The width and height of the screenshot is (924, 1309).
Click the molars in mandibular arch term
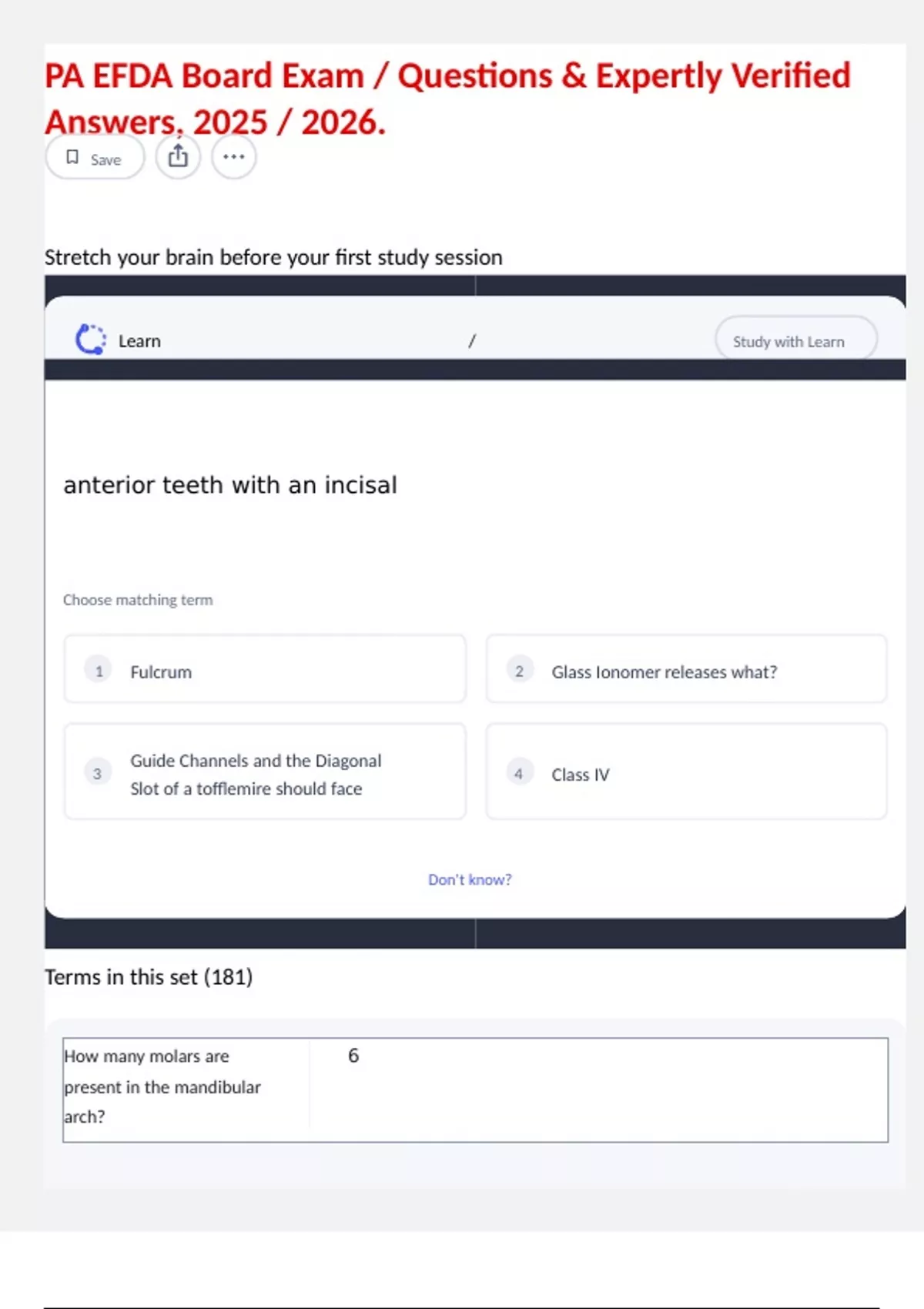[162, 1086]
